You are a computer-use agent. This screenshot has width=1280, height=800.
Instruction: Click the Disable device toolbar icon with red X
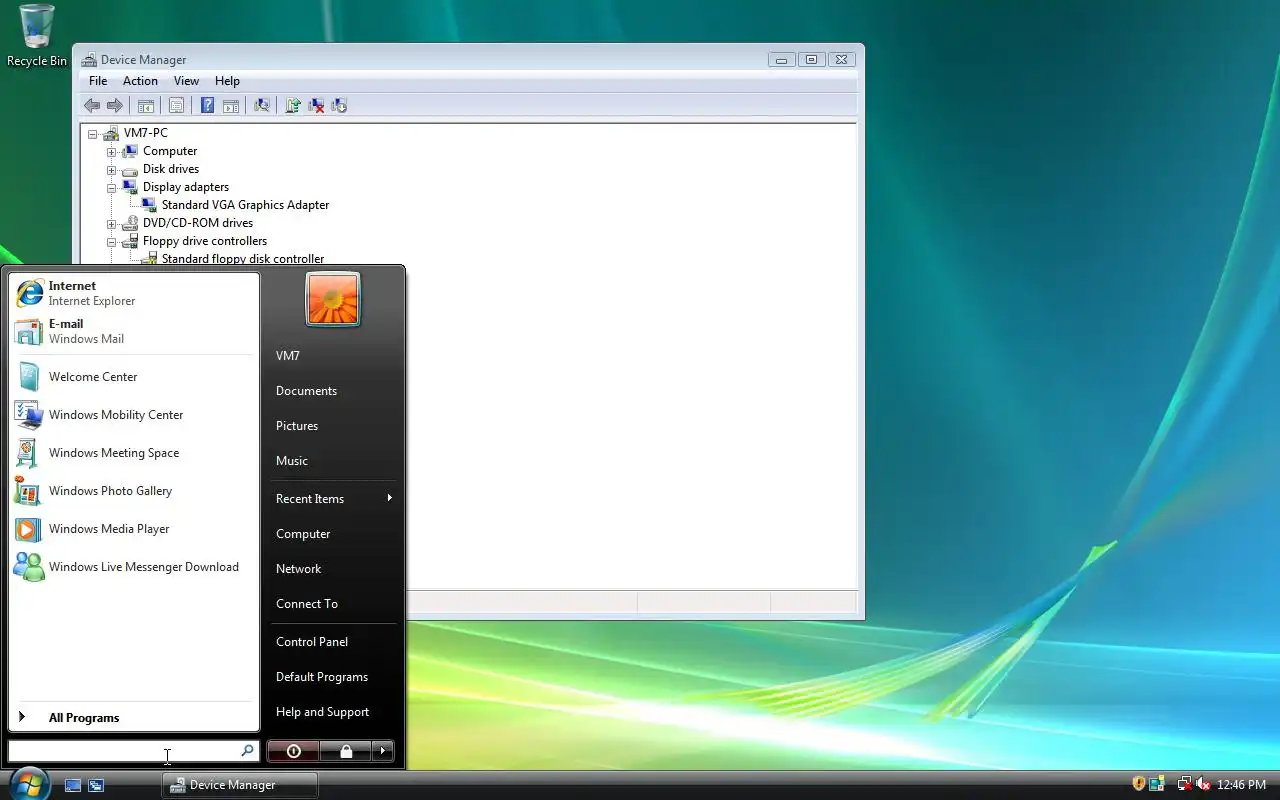pyautogui.click(x=316, y=105)
